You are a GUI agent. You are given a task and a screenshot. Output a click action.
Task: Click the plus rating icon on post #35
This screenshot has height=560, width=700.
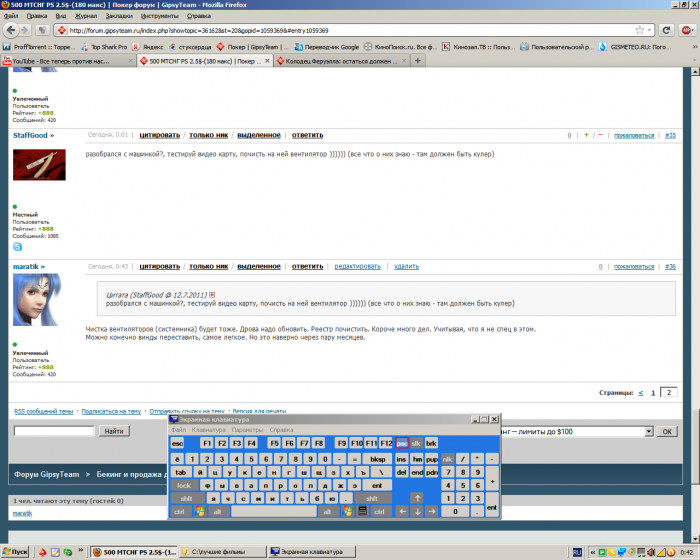coord(586,135)
